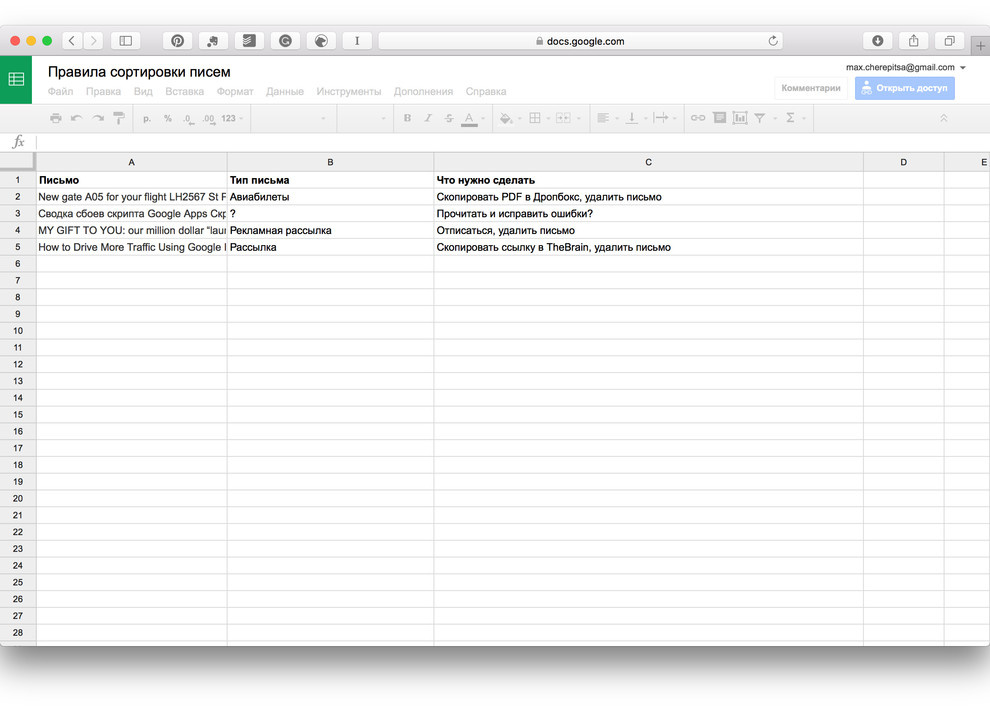Click the Открыть доступ share button

pos(904,88)
